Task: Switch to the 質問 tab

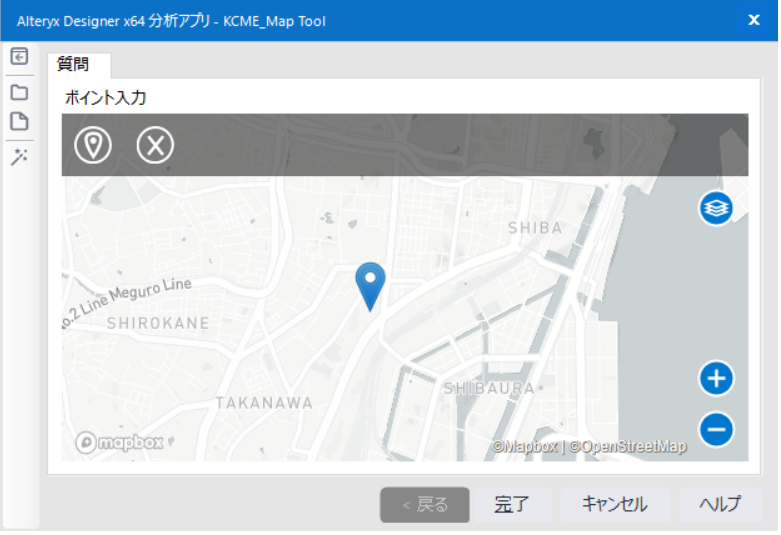Action: click(x=73, y=65)
